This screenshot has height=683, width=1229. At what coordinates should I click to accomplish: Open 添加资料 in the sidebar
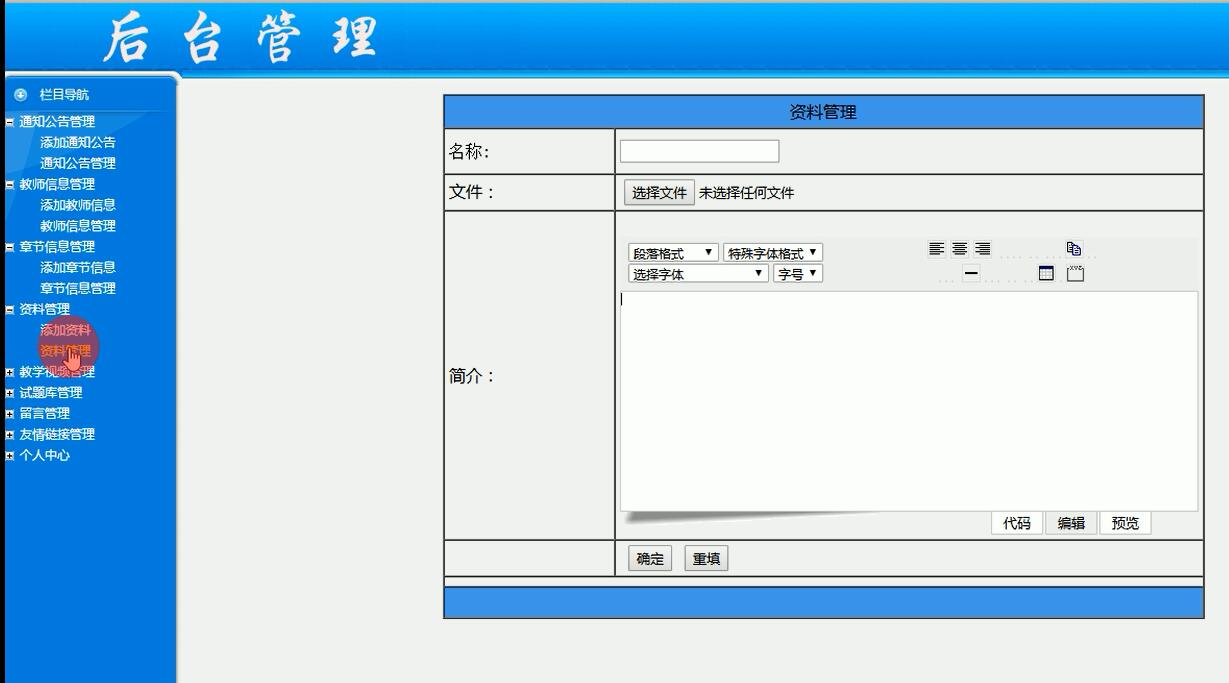pyautogui.click(x=65, y=330)
